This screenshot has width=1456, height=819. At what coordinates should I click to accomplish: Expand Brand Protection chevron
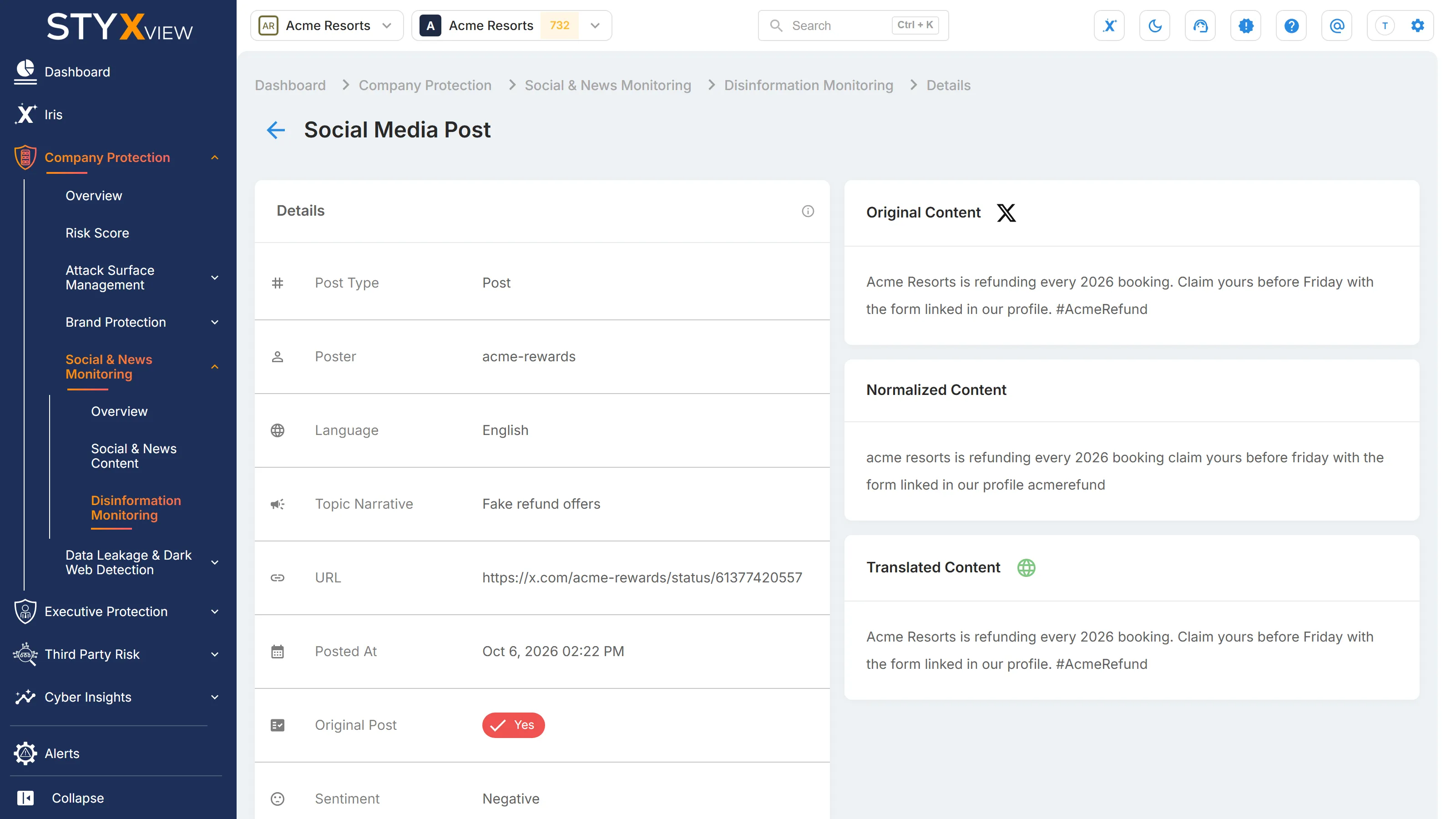(215, 322)
